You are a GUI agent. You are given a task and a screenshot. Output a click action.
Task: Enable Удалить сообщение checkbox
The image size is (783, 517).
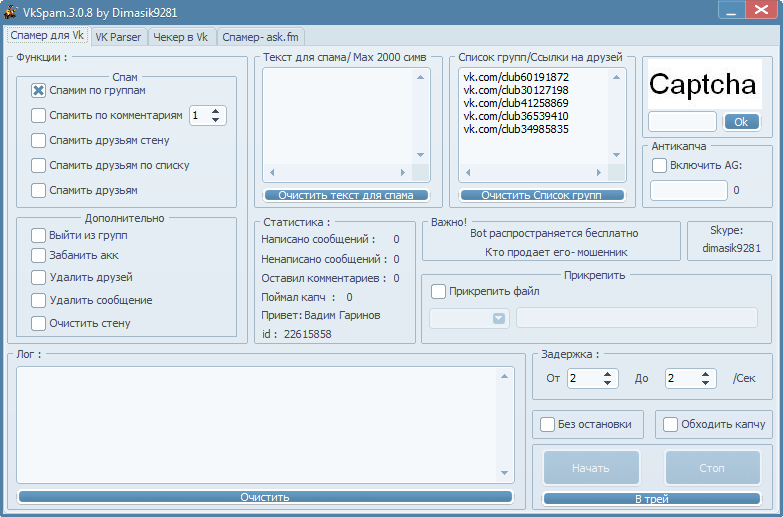pos(38,300)
